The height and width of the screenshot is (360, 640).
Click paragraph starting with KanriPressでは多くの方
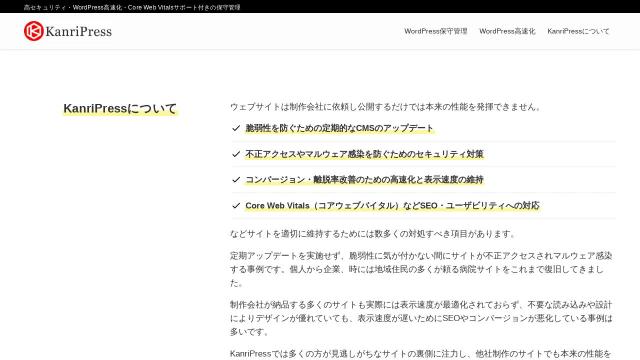click(x=420, y=354)
